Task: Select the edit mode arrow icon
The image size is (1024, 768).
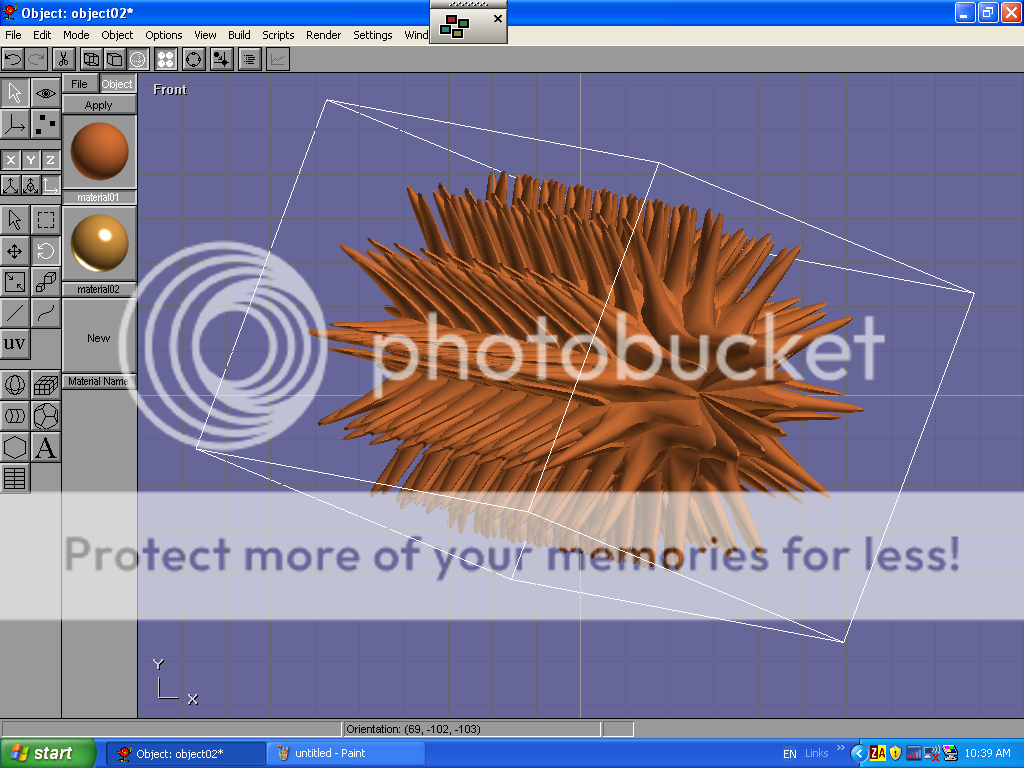Action: tap(14, 93)
